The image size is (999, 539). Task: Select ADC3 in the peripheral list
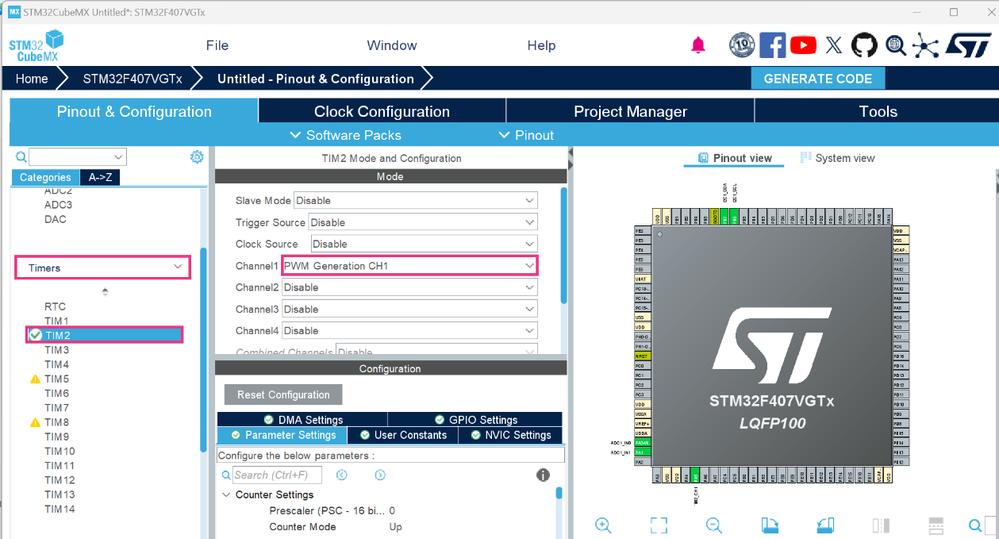58,205
